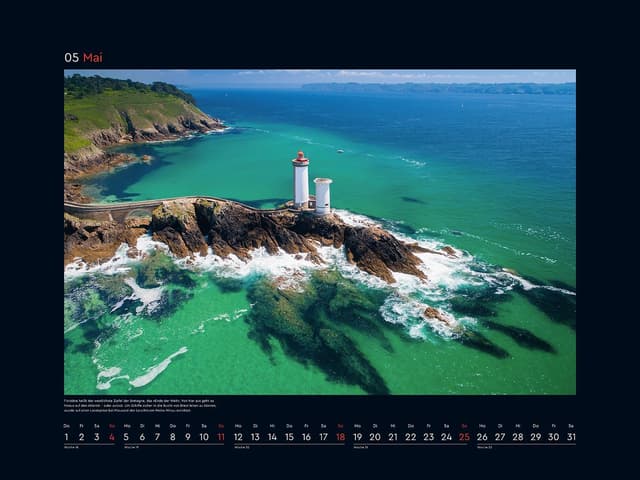Select day 31 in the calendar

click(571, 437)
